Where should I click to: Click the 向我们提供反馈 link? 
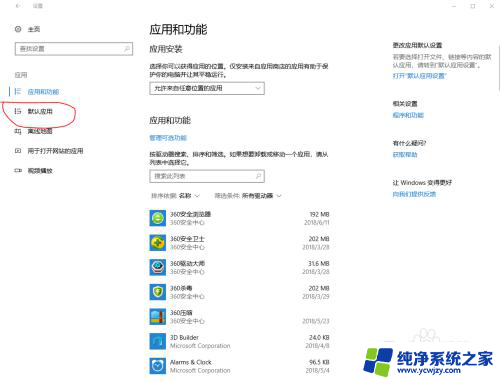click(x=414, y=194)
